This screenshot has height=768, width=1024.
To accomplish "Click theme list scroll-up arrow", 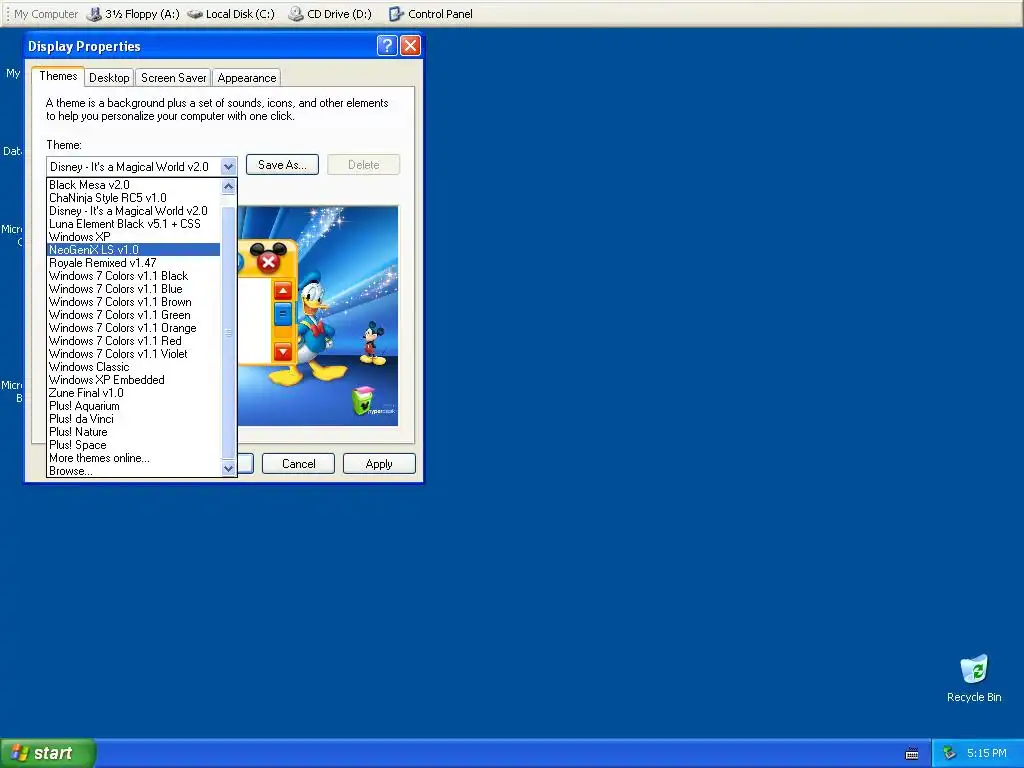I will [228, 187].
